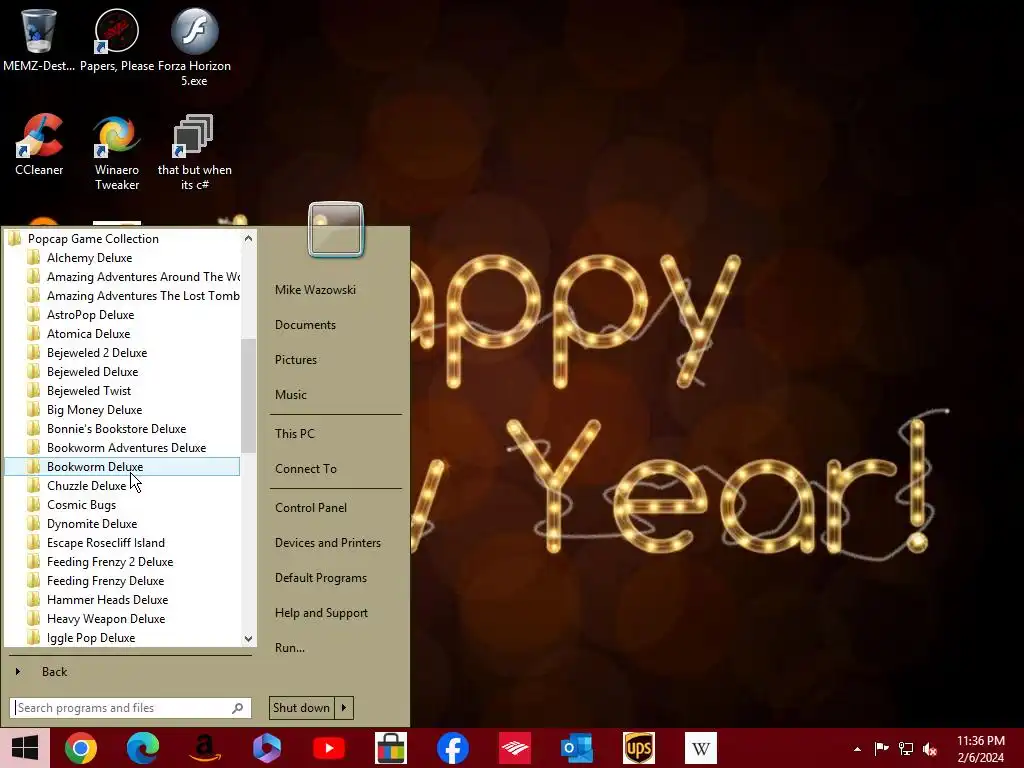The width and height of the screenshot is (1024, 768).
Task: Open the Outlook taskbar icon
Action: click(x=577, y=748)
